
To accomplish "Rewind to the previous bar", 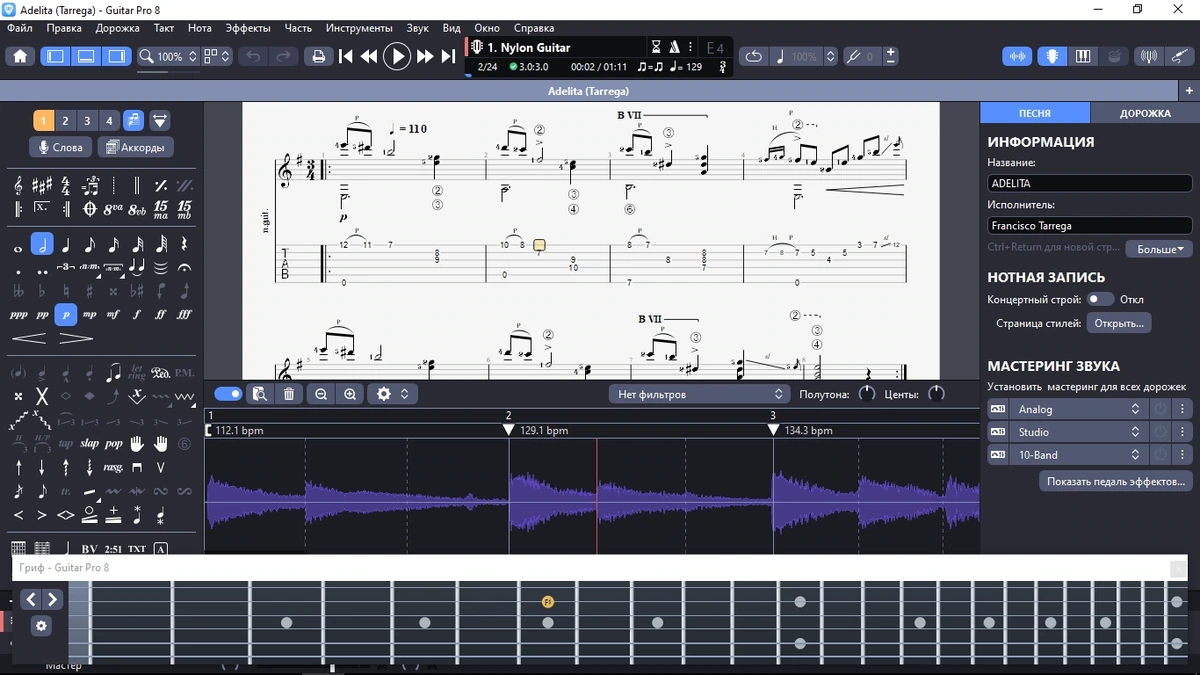I will coord(369,56).
